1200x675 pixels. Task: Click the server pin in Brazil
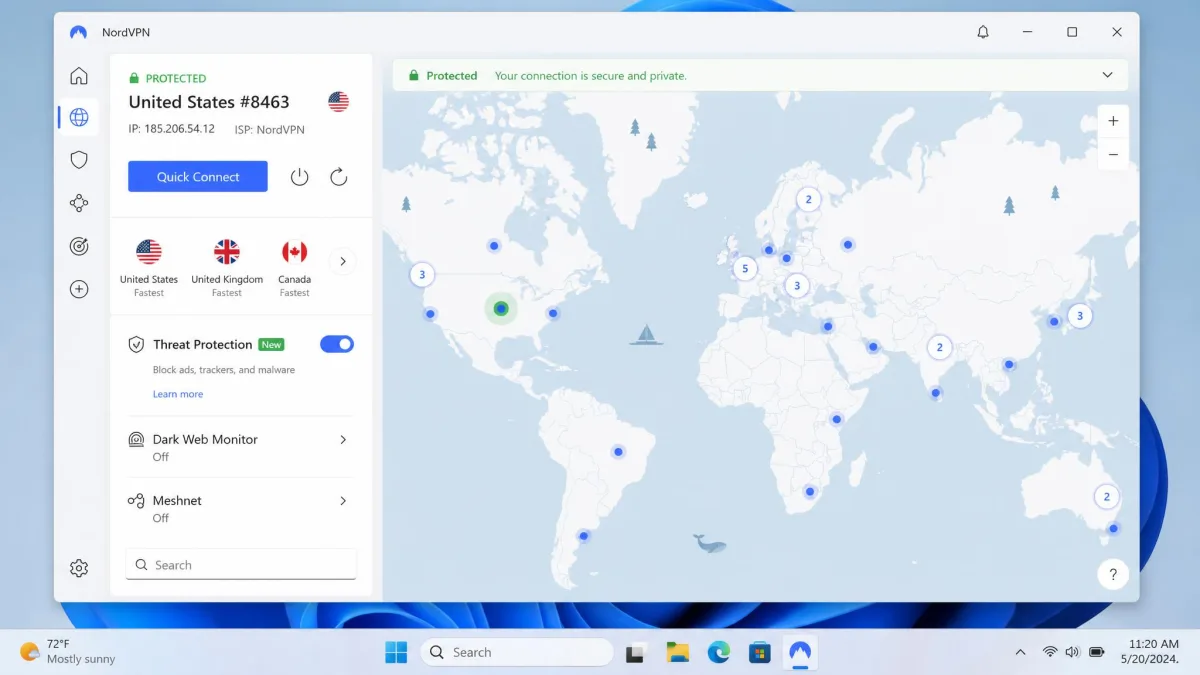point(618,452)
